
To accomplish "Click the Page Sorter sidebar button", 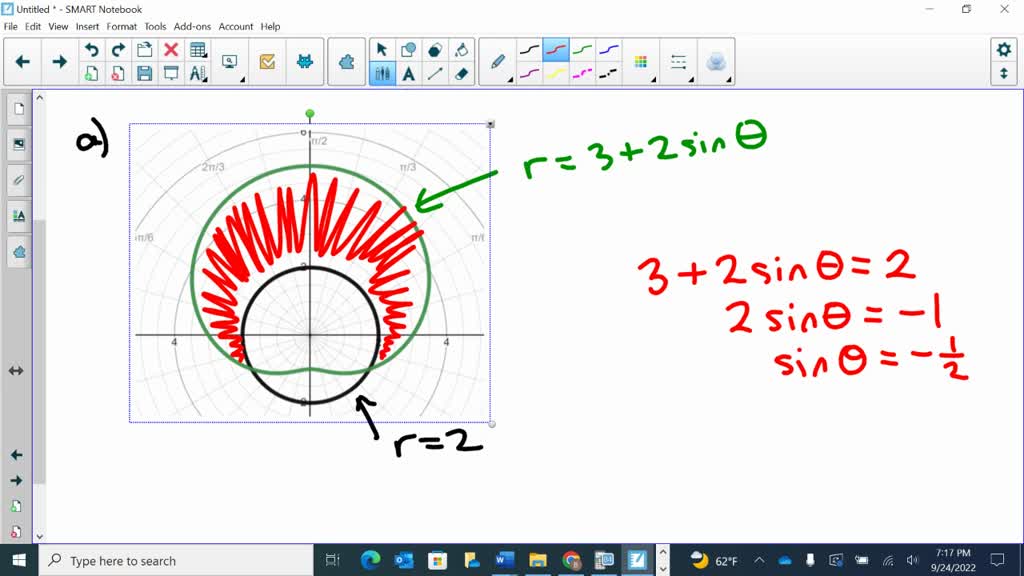I will [x=18, y=110].
